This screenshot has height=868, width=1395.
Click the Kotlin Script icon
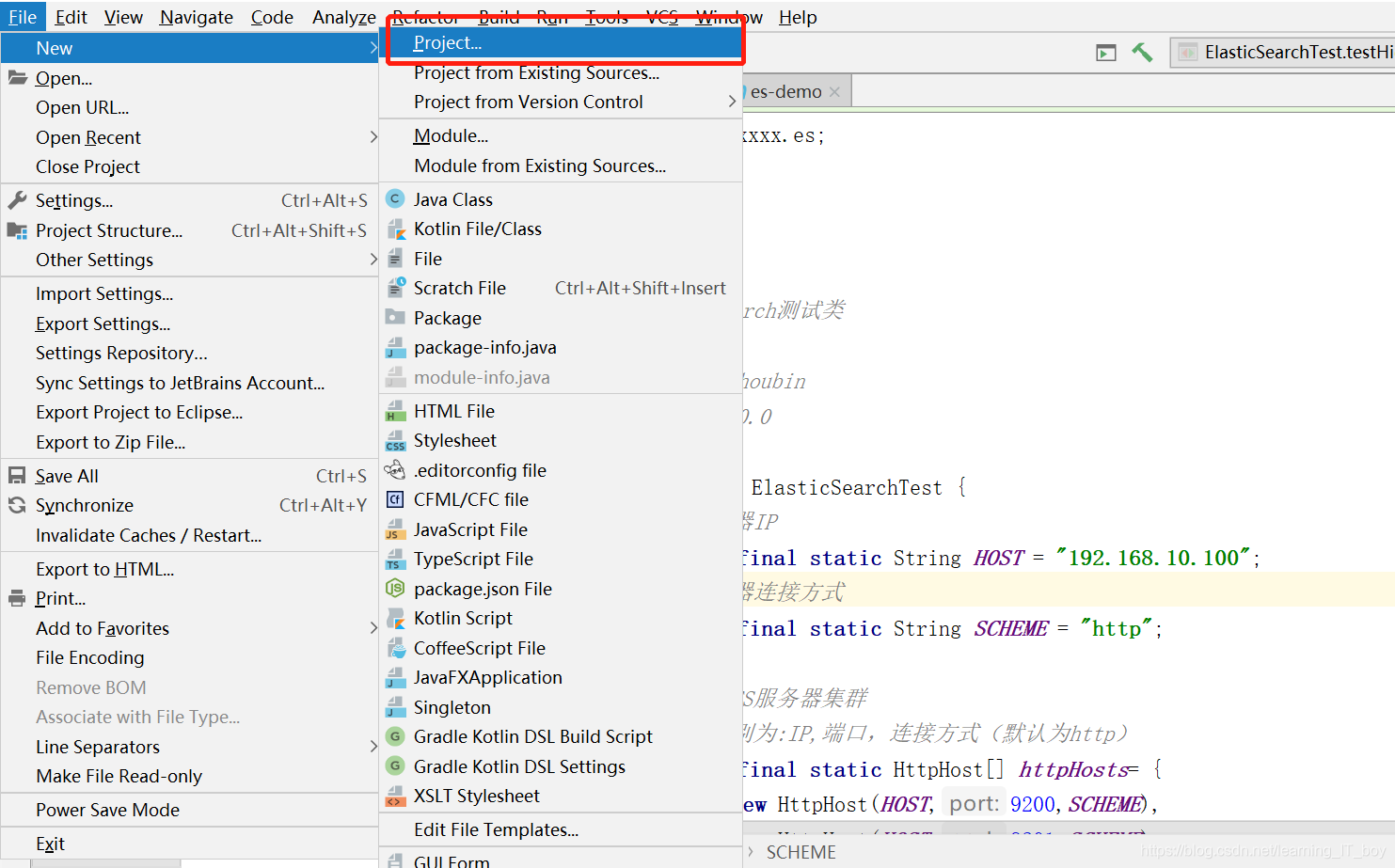396,618
